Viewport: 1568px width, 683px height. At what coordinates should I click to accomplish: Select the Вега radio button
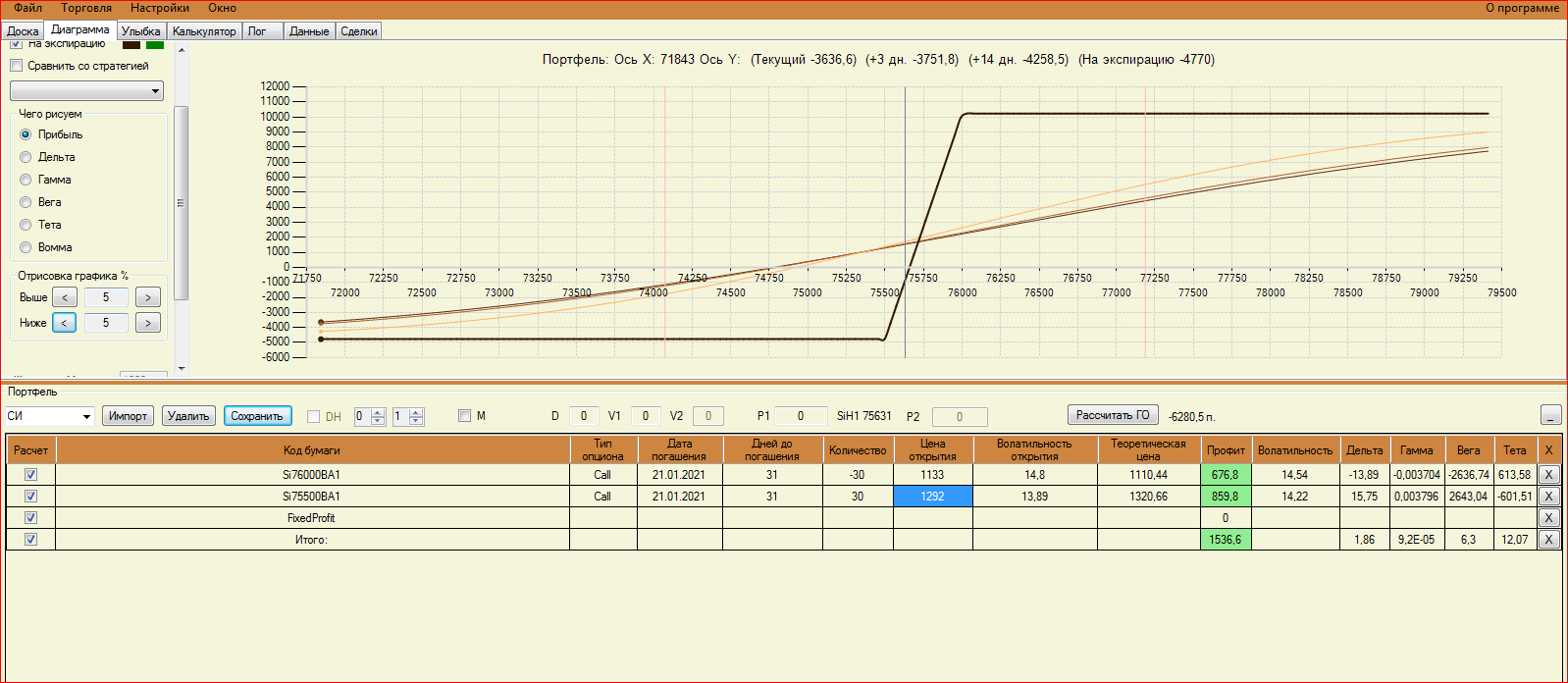(x=26, y=202)
